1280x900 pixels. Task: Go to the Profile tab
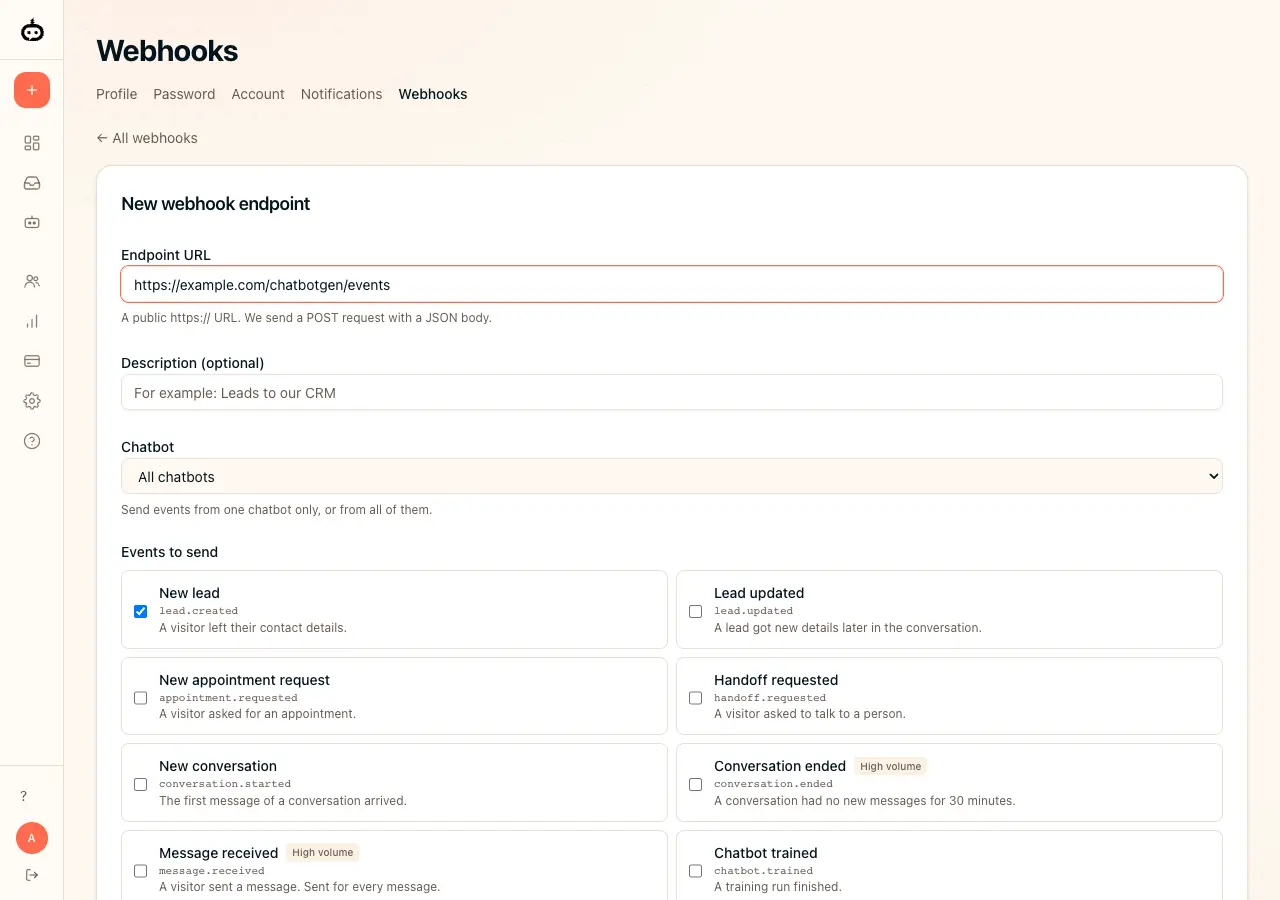click(x=116, y=94)
